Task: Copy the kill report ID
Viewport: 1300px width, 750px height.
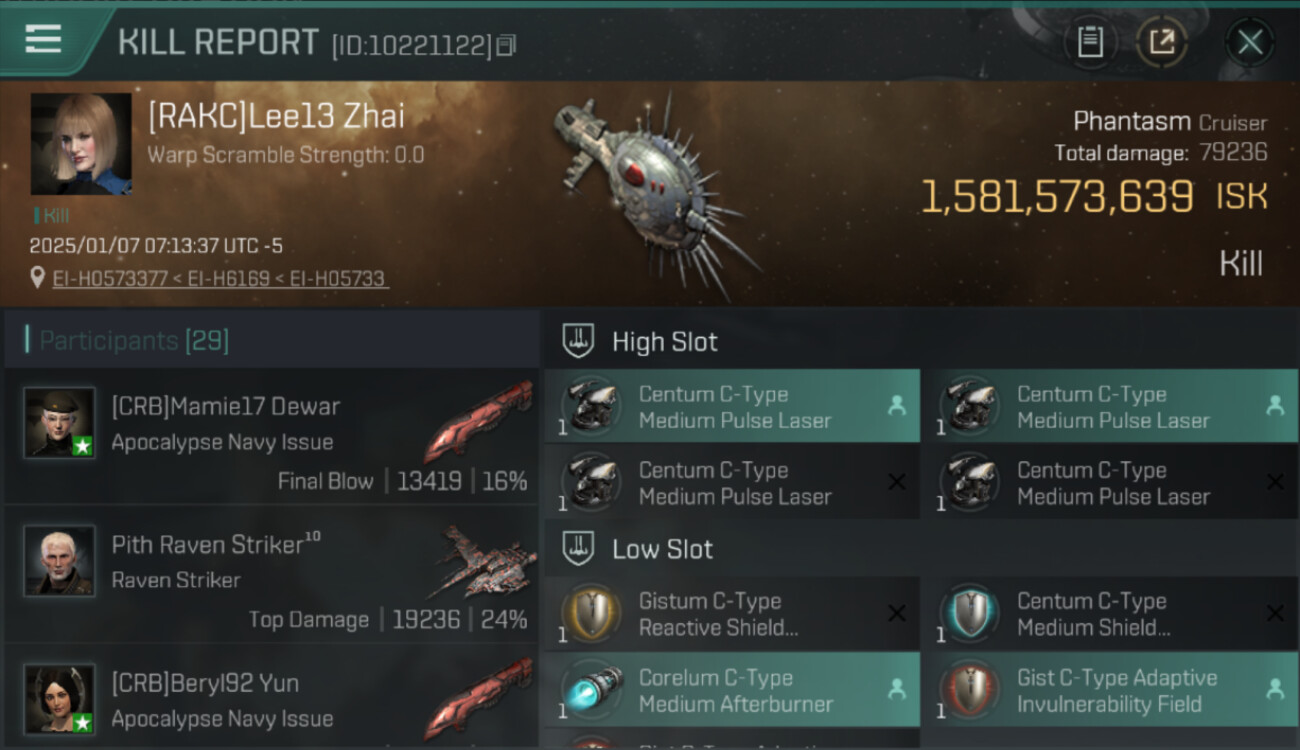Action: click(506, 45)
